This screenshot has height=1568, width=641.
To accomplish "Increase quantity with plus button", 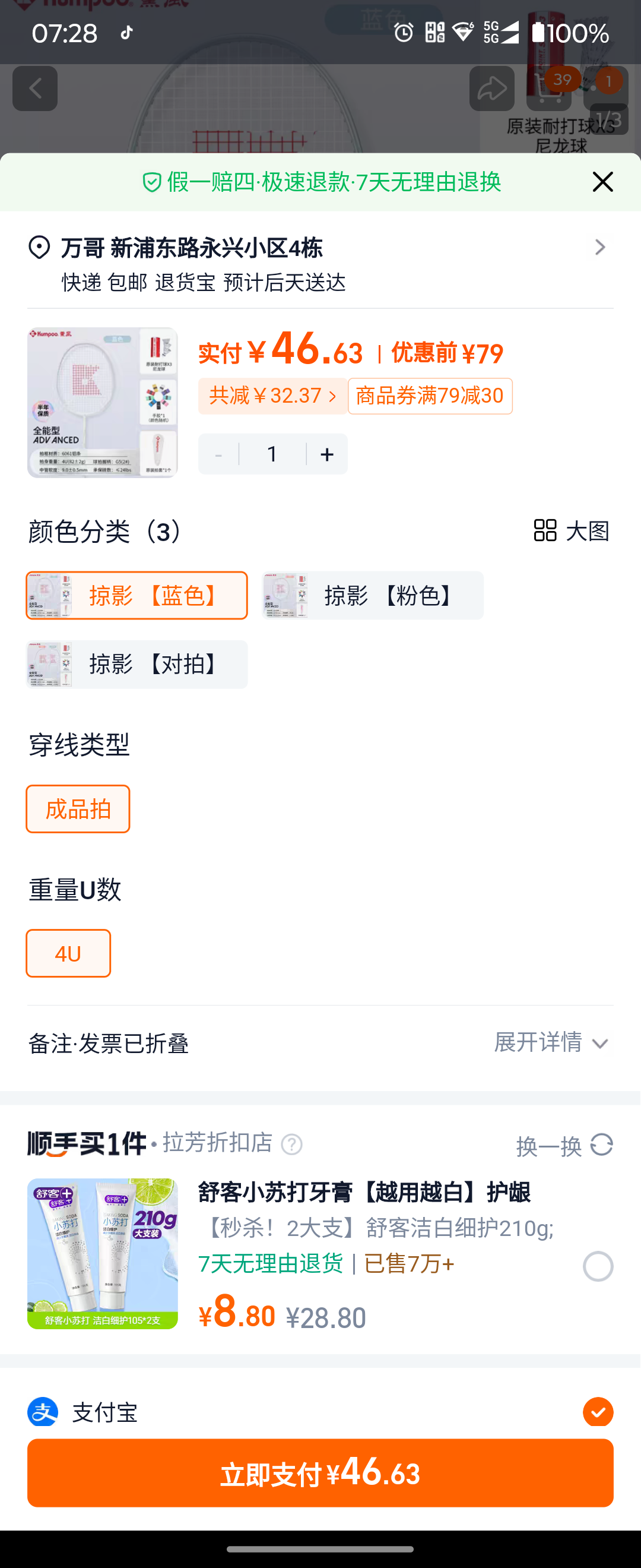I will click(327, 454).
